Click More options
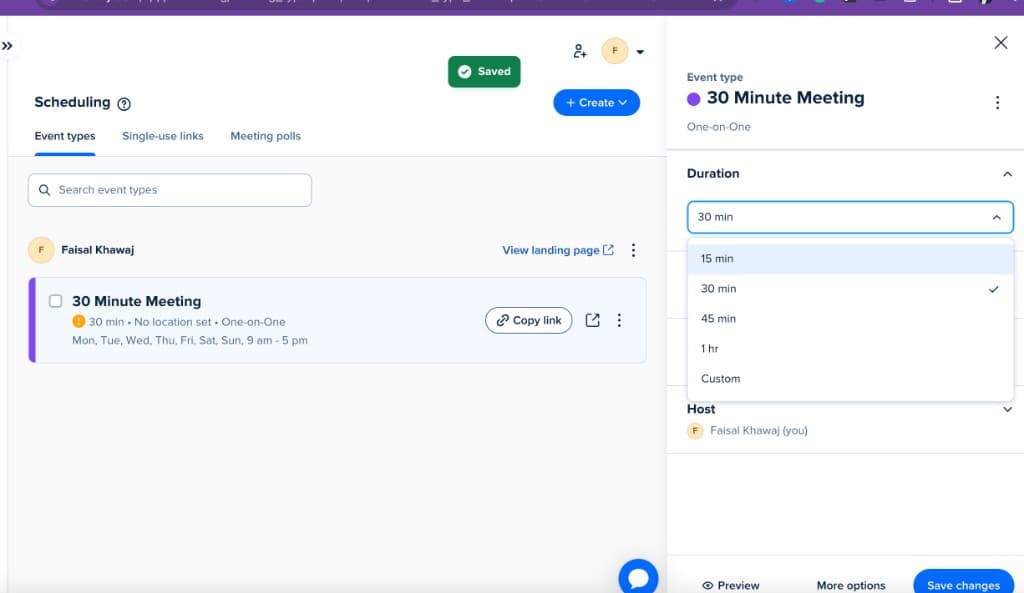 [850, 585]
